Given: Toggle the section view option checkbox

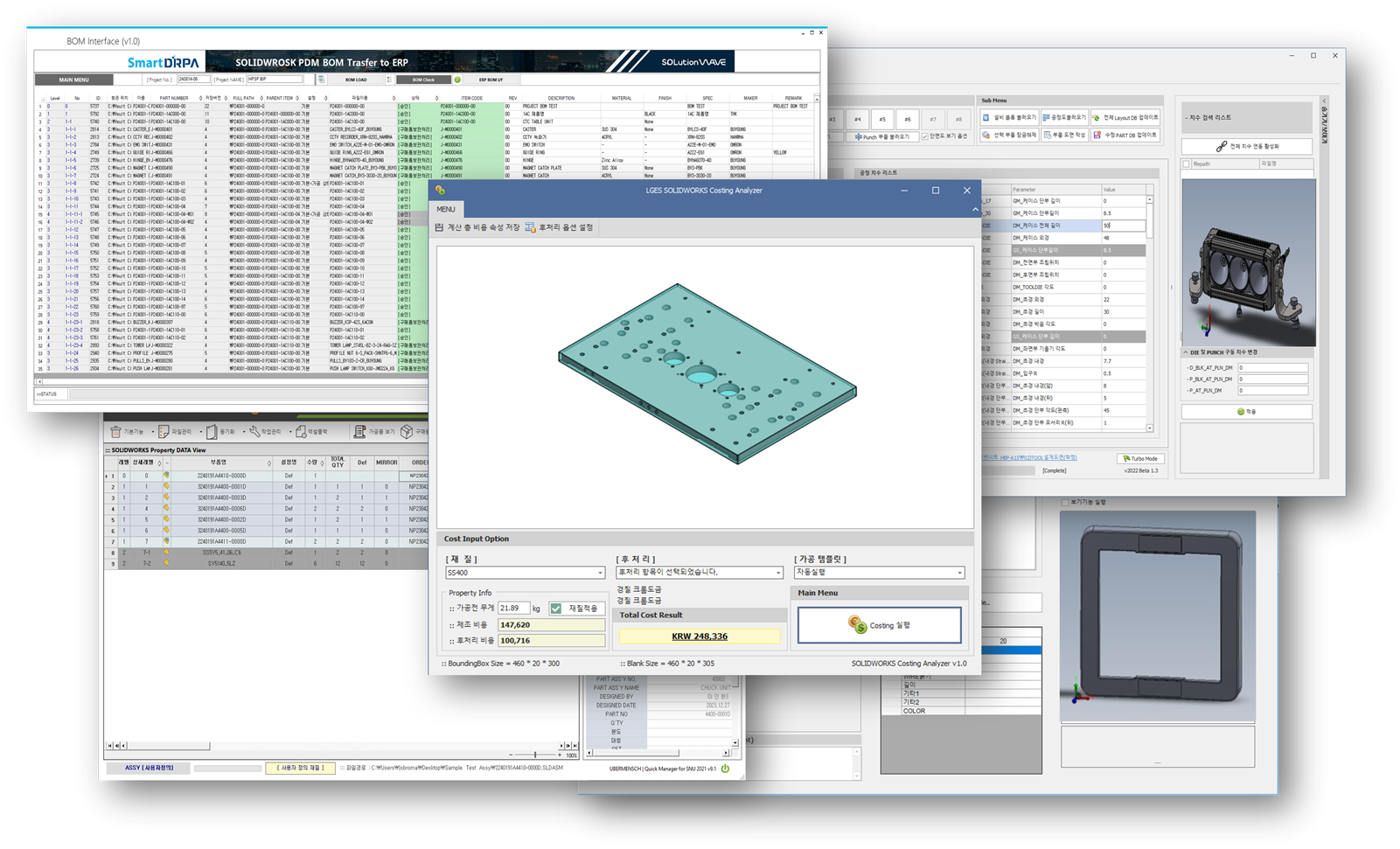Looking at the screenshot, I should click(x=925, y=136).
